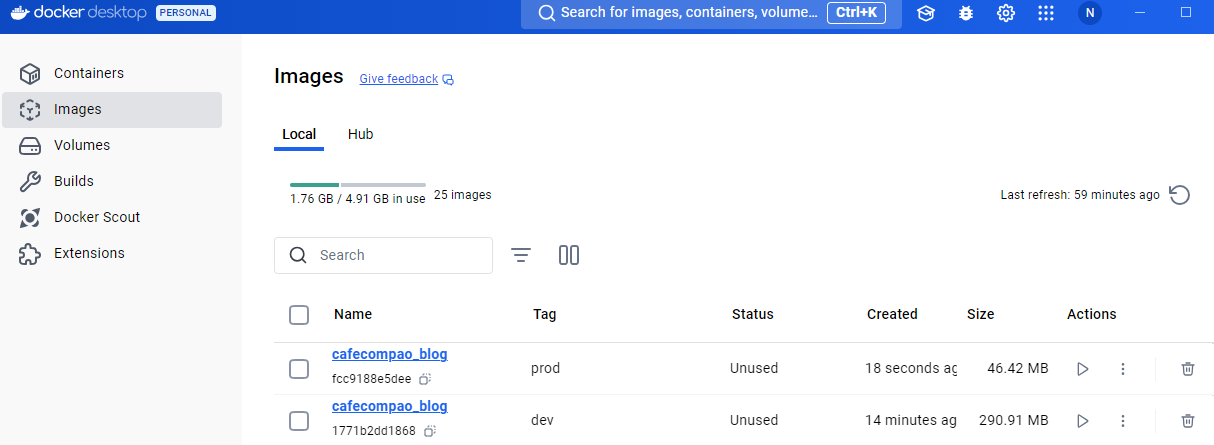Select the prod image checkbox
This screenshot has height=445, width=1214.
[x=299, y=369]
